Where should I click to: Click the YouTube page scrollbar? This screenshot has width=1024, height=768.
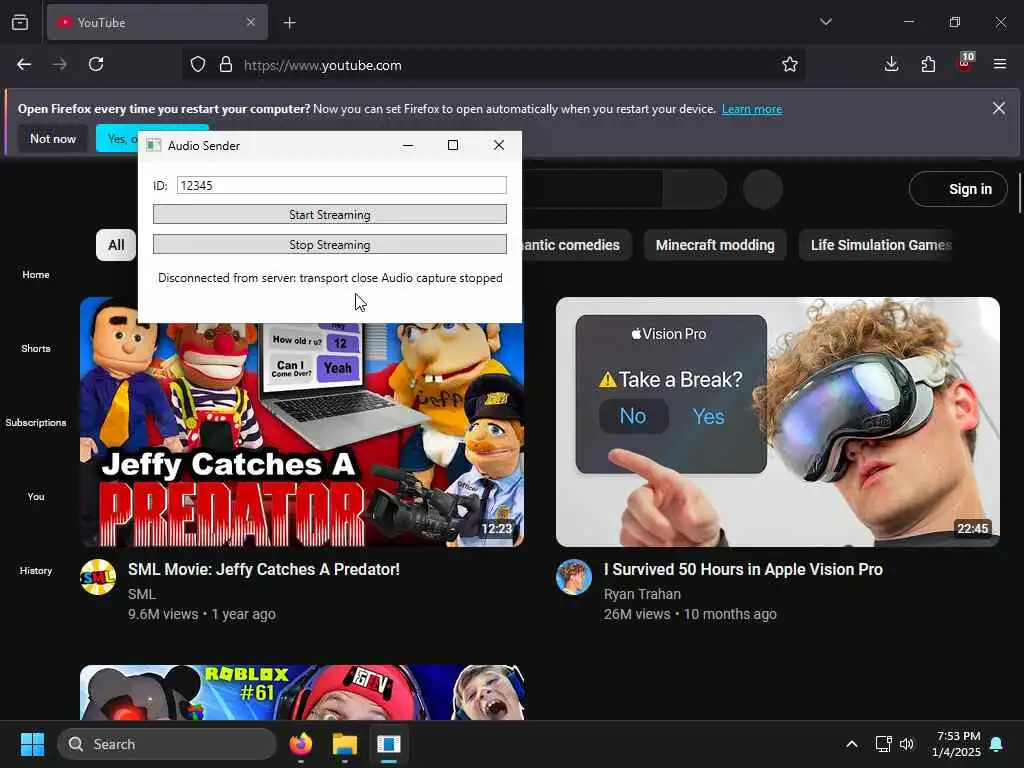tap(1019, 193)
